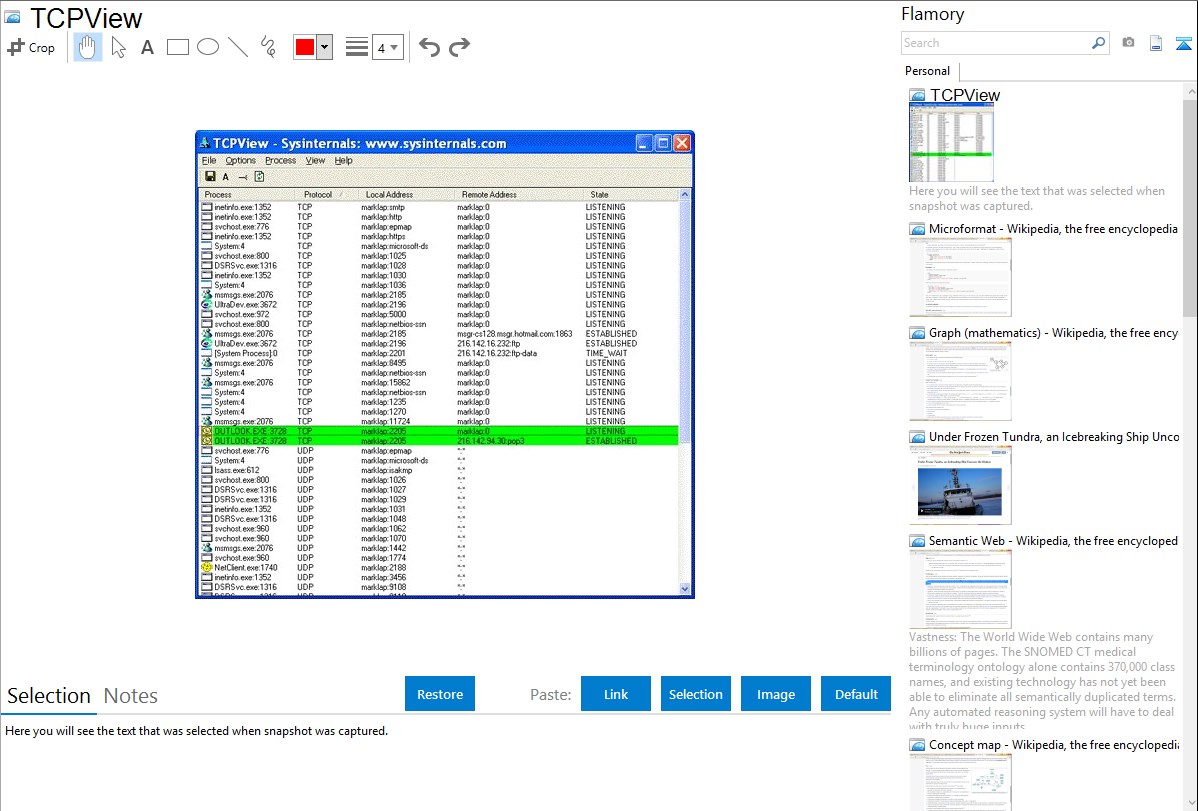The width and height of the screenshot is (1198, 811).
Task: Click the red color swatch
Action: 305,47
